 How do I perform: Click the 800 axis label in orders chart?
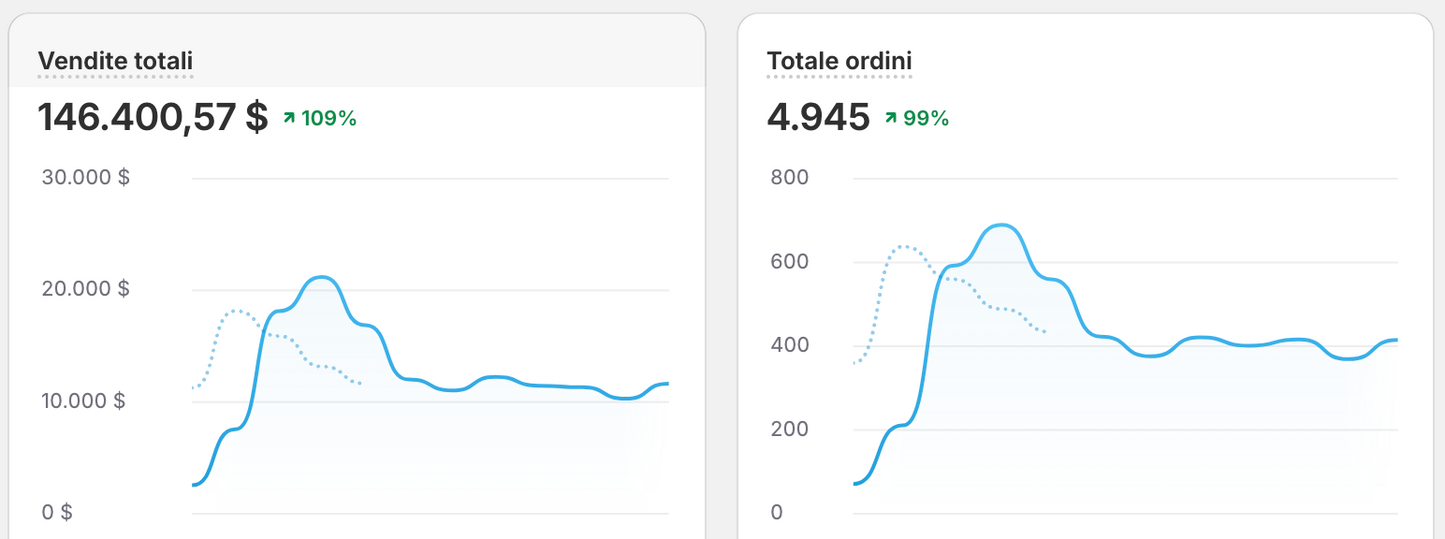(x=789, y=178)
